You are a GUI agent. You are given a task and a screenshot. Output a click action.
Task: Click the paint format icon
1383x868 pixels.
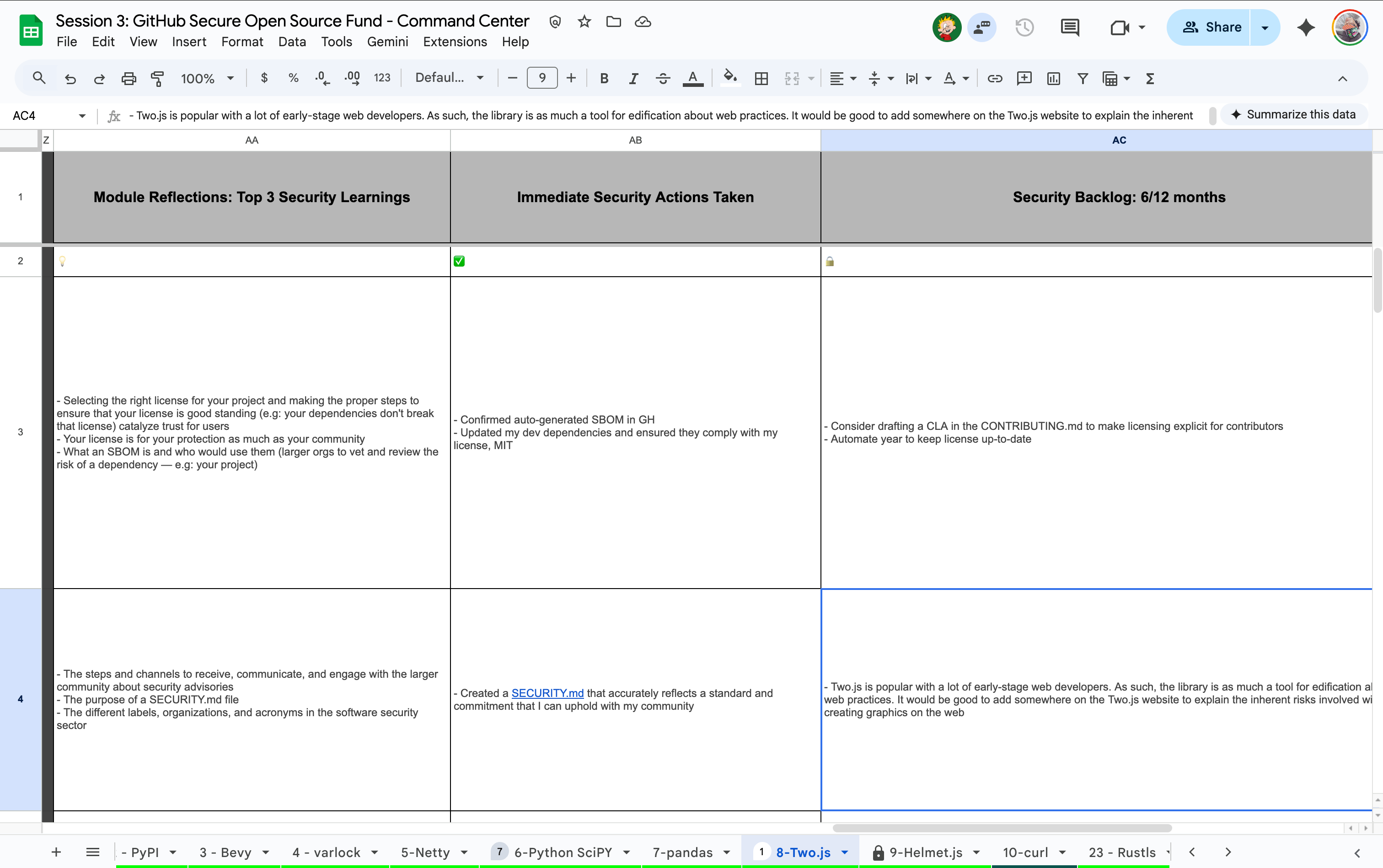[x=157, y=79]
